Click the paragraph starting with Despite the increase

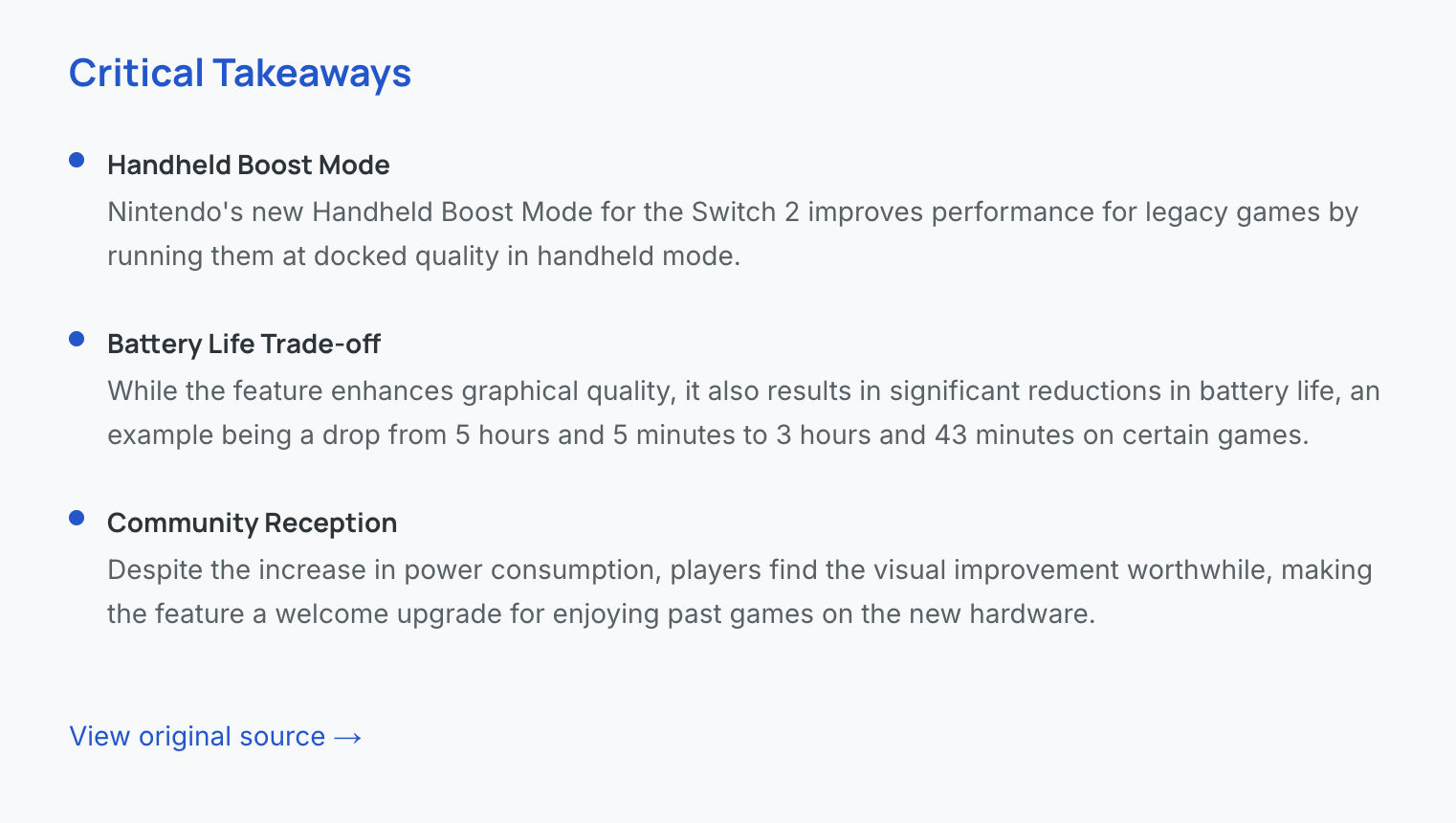[739, 591]
